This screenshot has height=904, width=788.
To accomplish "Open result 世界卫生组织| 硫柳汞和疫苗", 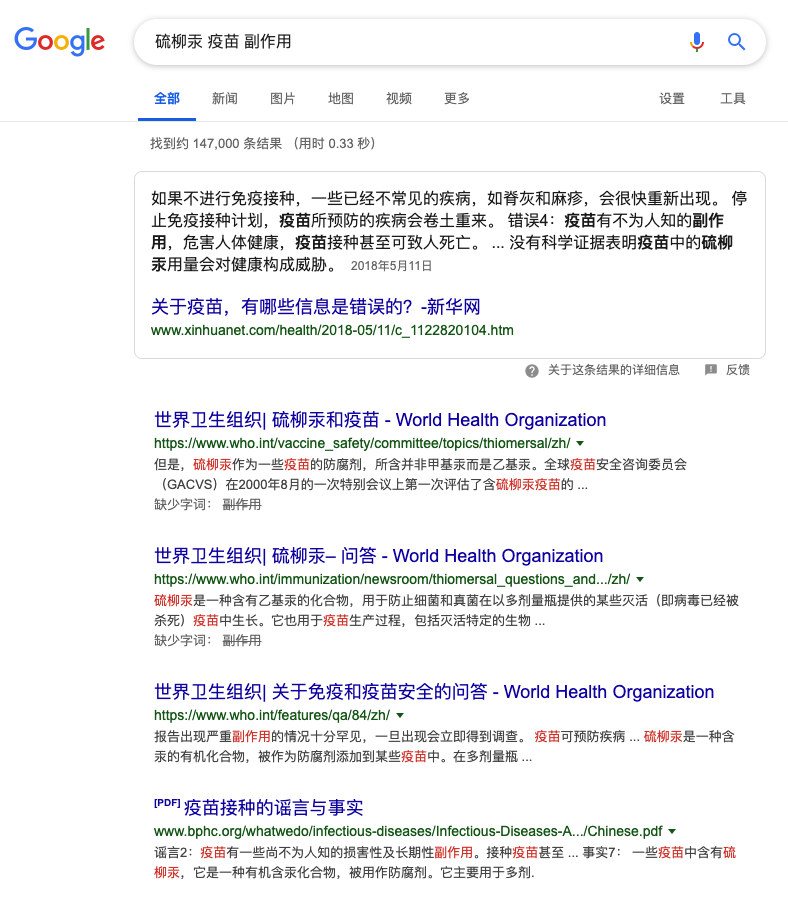I will coord(380,420).
